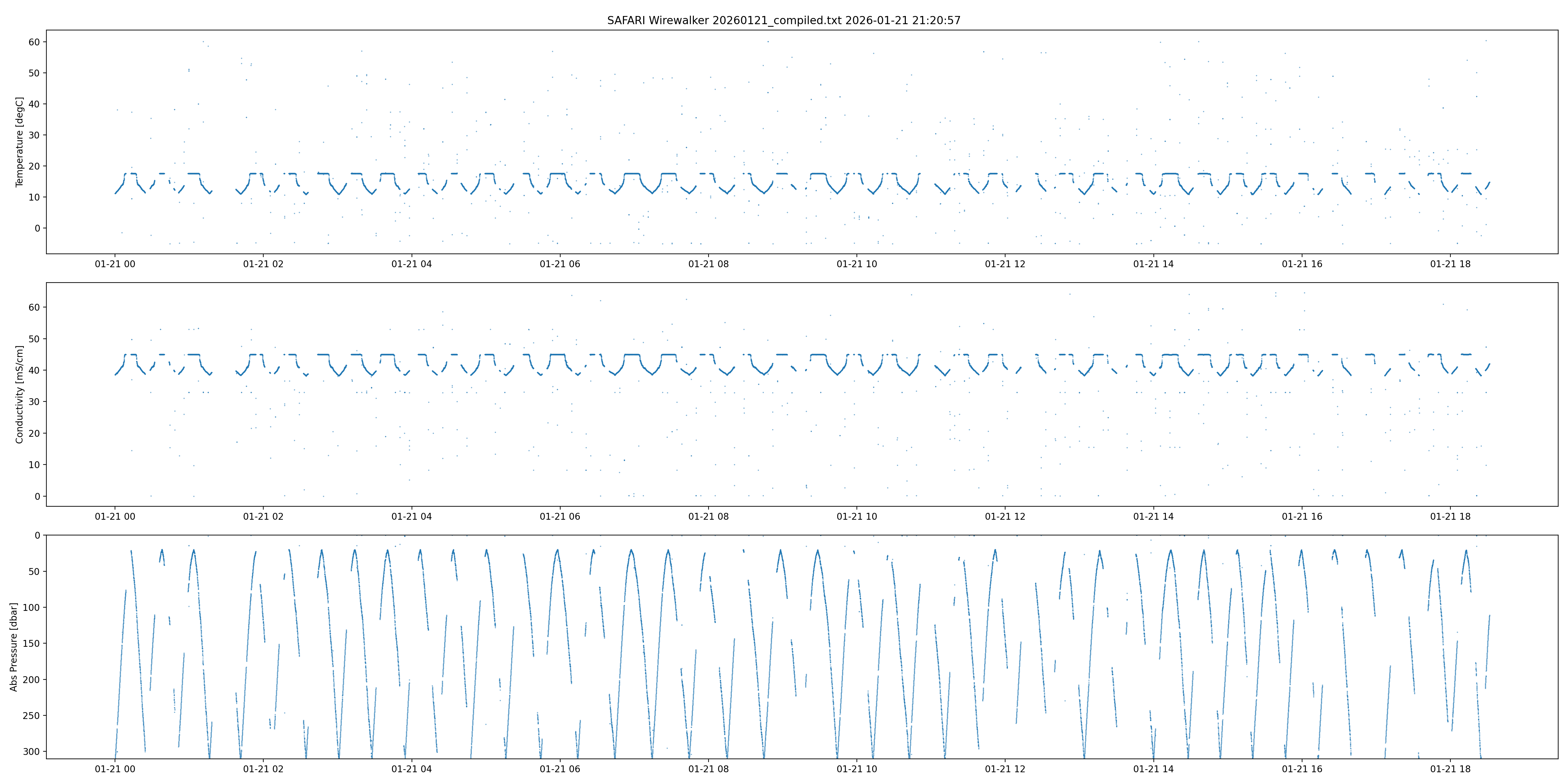Click the 01-21 12 tick under Pressure plot
This screenshot has height=784, width=1568.
click(x=1005, y=769)
